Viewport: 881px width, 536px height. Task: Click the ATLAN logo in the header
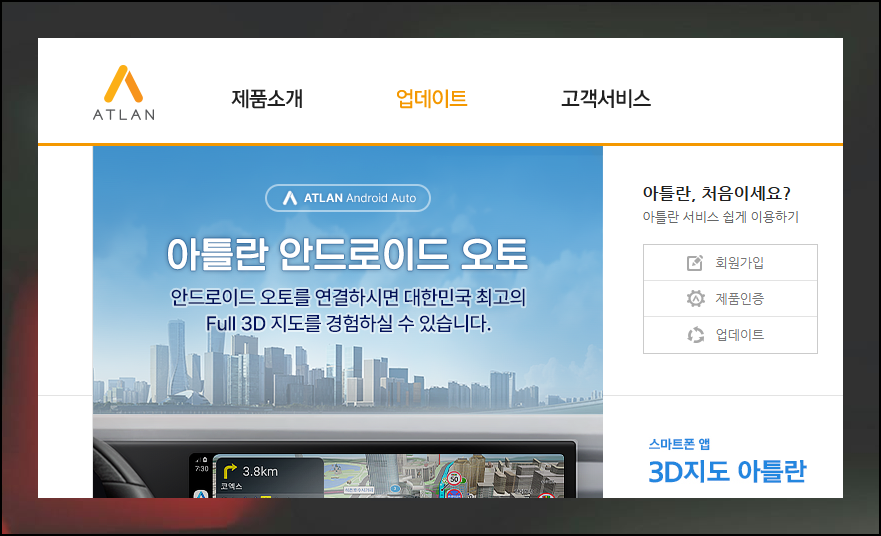tap(124, 93)
